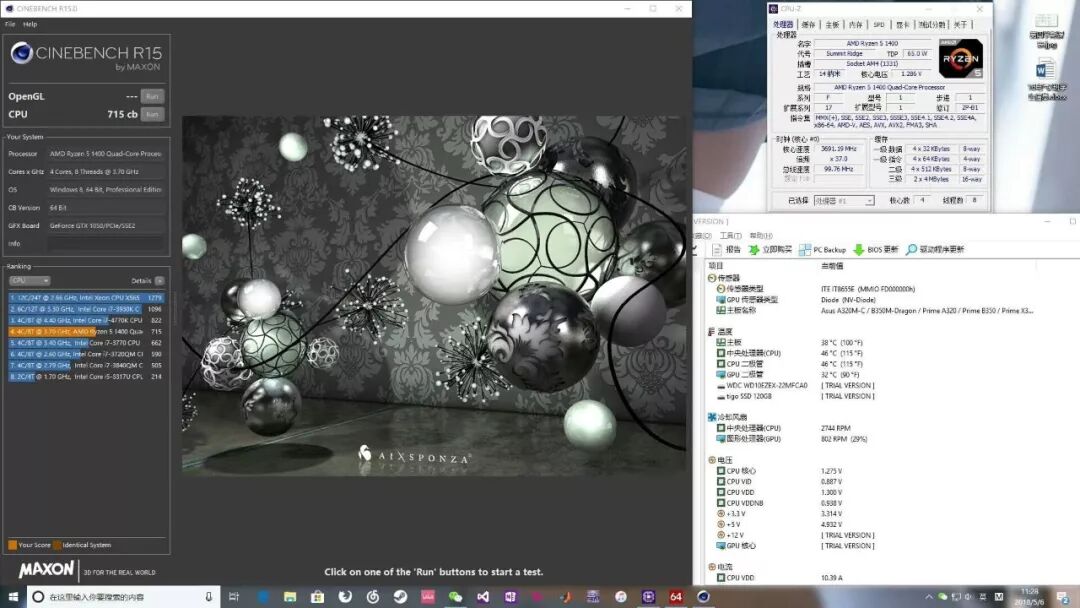The image size is (1080, 608).
Task: Open the Word document on the desktop
Action: point(1046,80)
